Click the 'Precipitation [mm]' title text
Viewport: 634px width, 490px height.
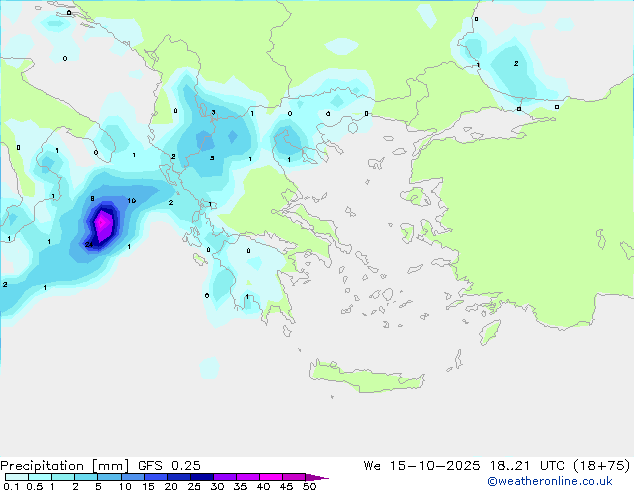[x=65, y=466]
